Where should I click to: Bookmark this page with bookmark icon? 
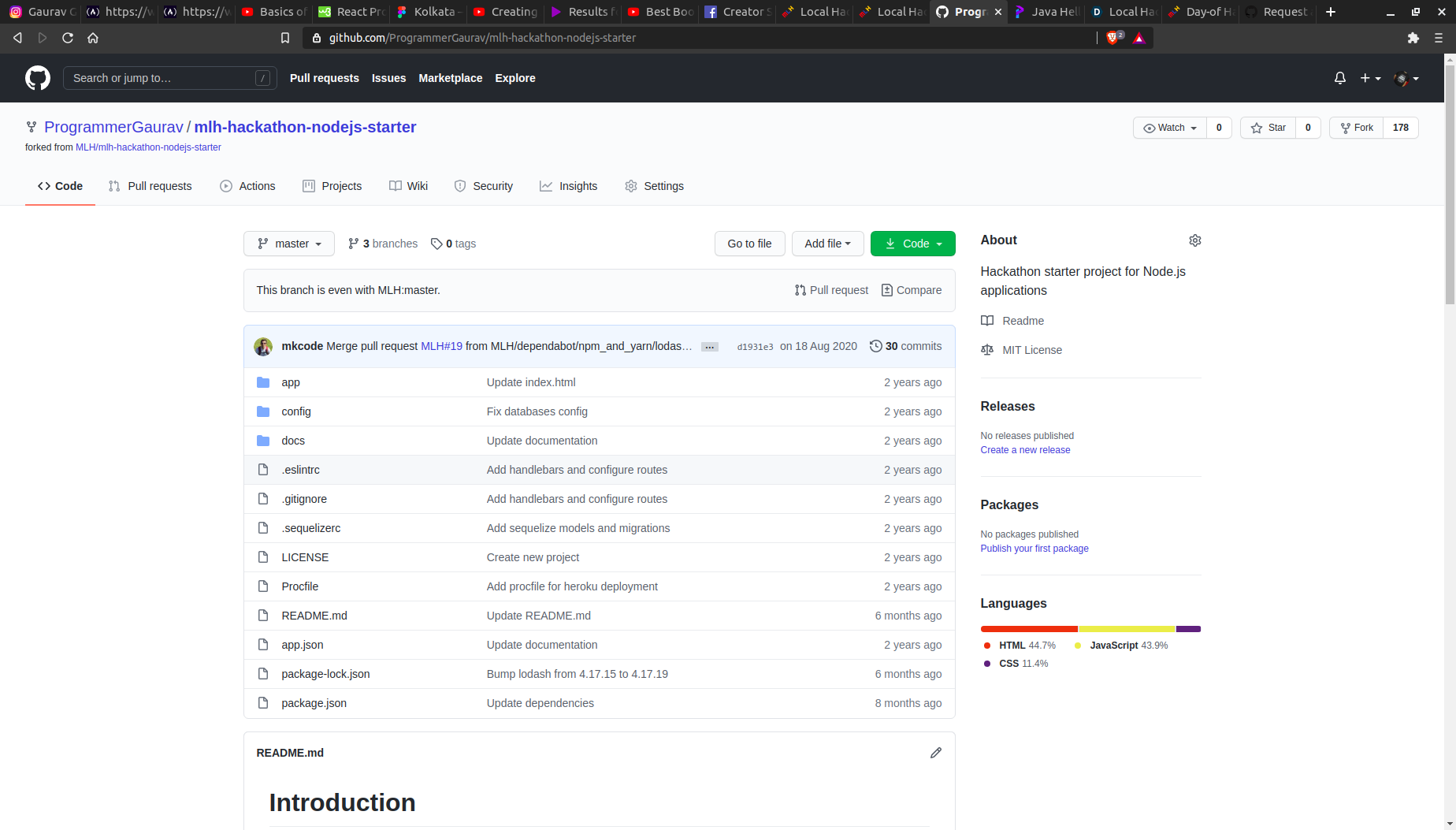point(285,38)
